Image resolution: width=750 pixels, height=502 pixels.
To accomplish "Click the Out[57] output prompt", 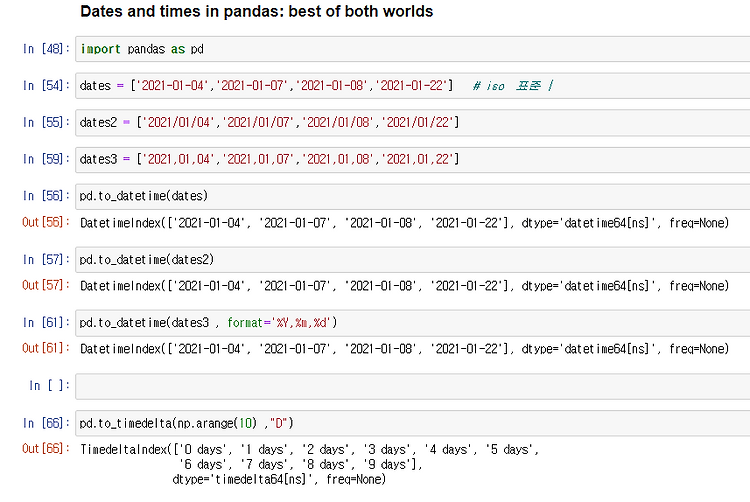I will 46,285.
